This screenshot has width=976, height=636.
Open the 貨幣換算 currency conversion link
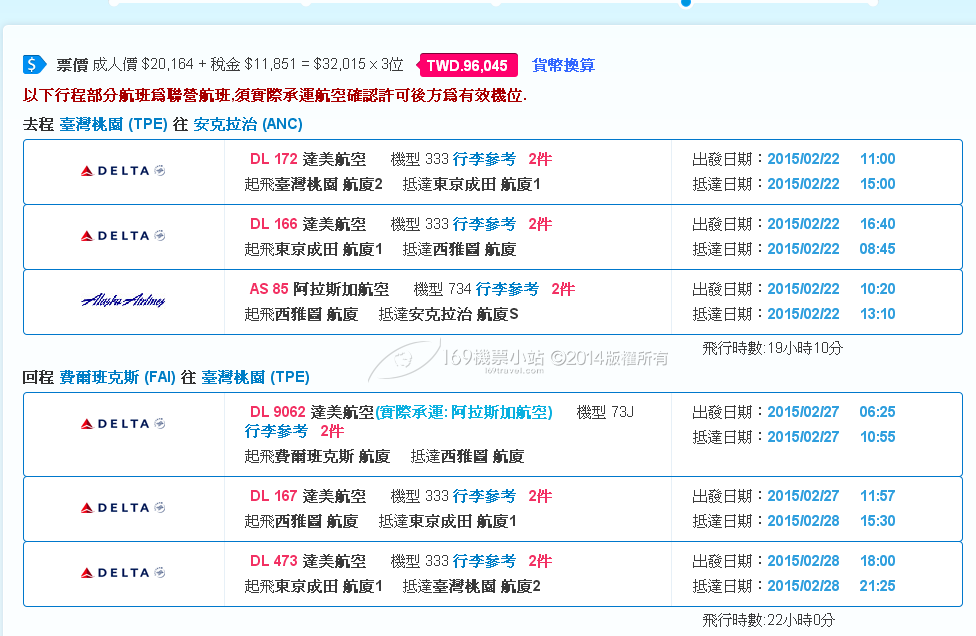coord(563,65)
